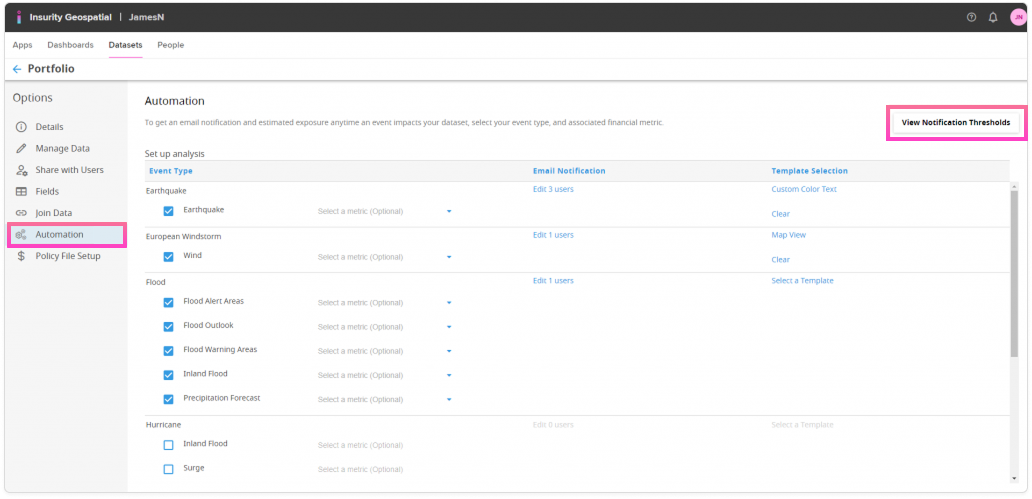Open the metric dropdown for Earthquake
This screenshot has height=499, width=1032.
[x=449, y=212]
